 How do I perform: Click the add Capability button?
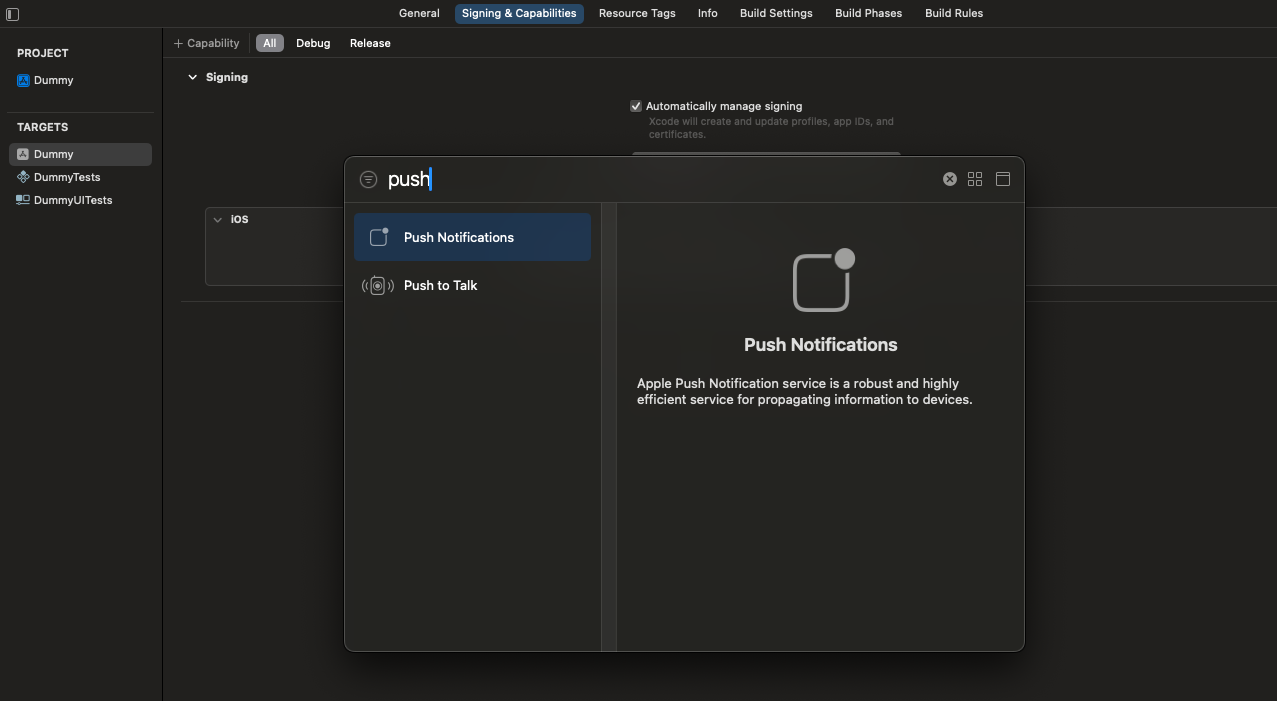point(207,43)
